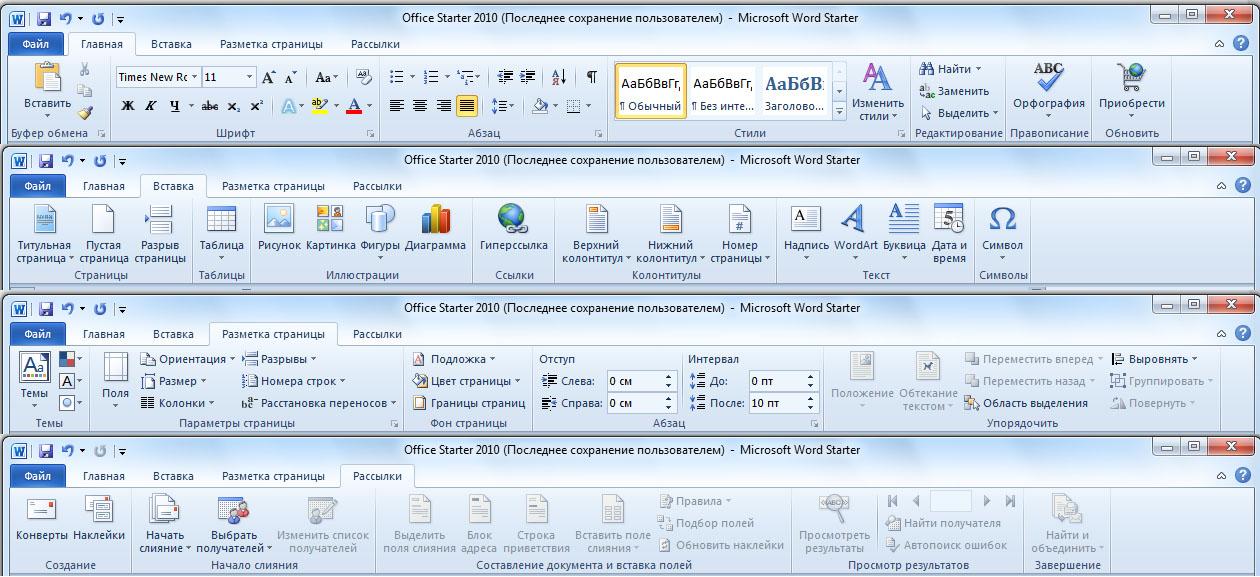Image resolution: width=1260 pixels, height=577 pixels.
Task: Click the selected Рассылки tab
Action: (x=377, y=477)
